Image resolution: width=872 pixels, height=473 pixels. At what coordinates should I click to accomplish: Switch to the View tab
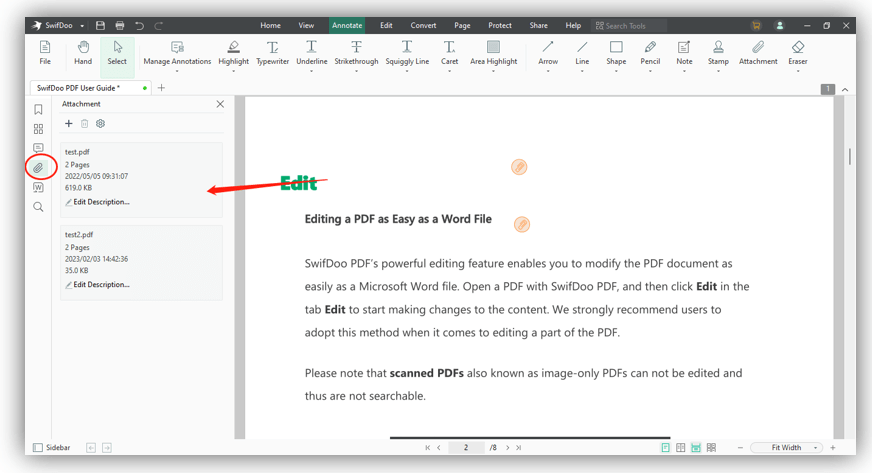[x=306, y=26]
